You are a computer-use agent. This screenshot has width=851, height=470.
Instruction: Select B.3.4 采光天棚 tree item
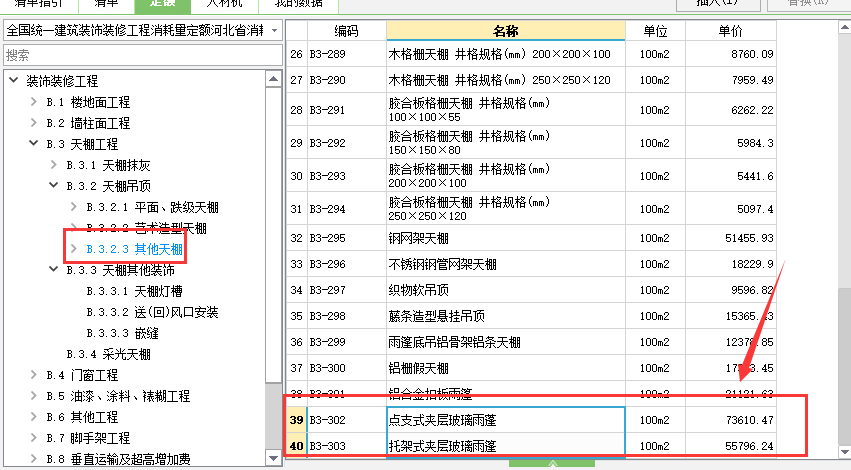point(108,354)
